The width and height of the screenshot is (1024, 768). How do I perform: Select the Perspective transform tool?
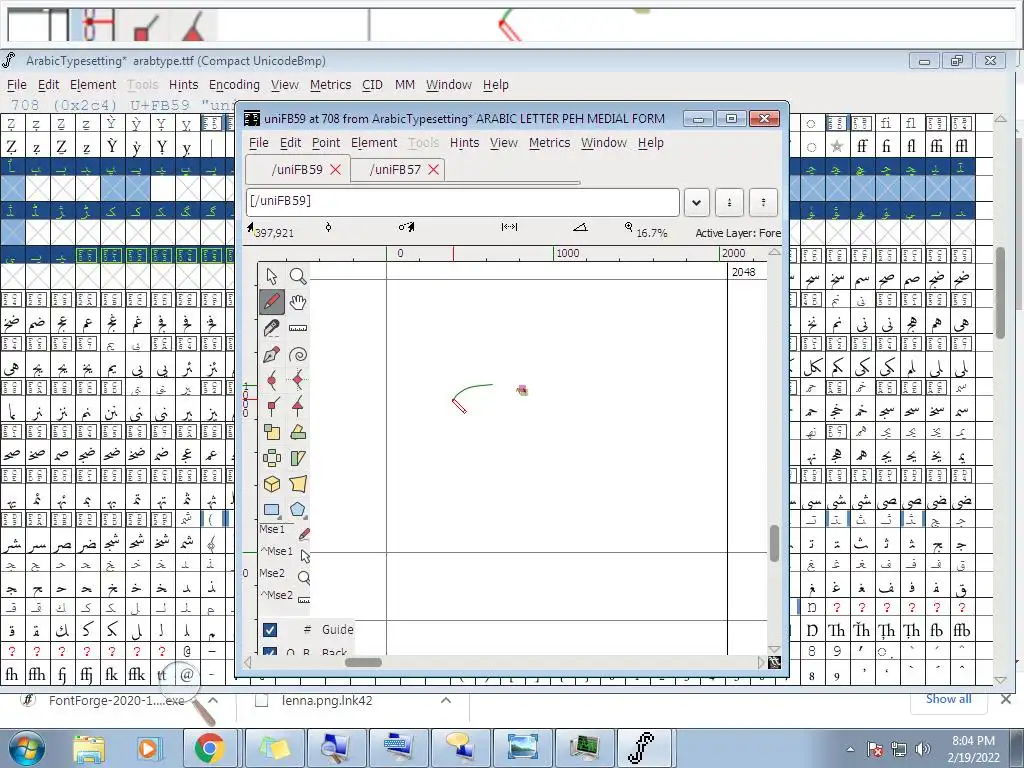(x=298, y=484)
